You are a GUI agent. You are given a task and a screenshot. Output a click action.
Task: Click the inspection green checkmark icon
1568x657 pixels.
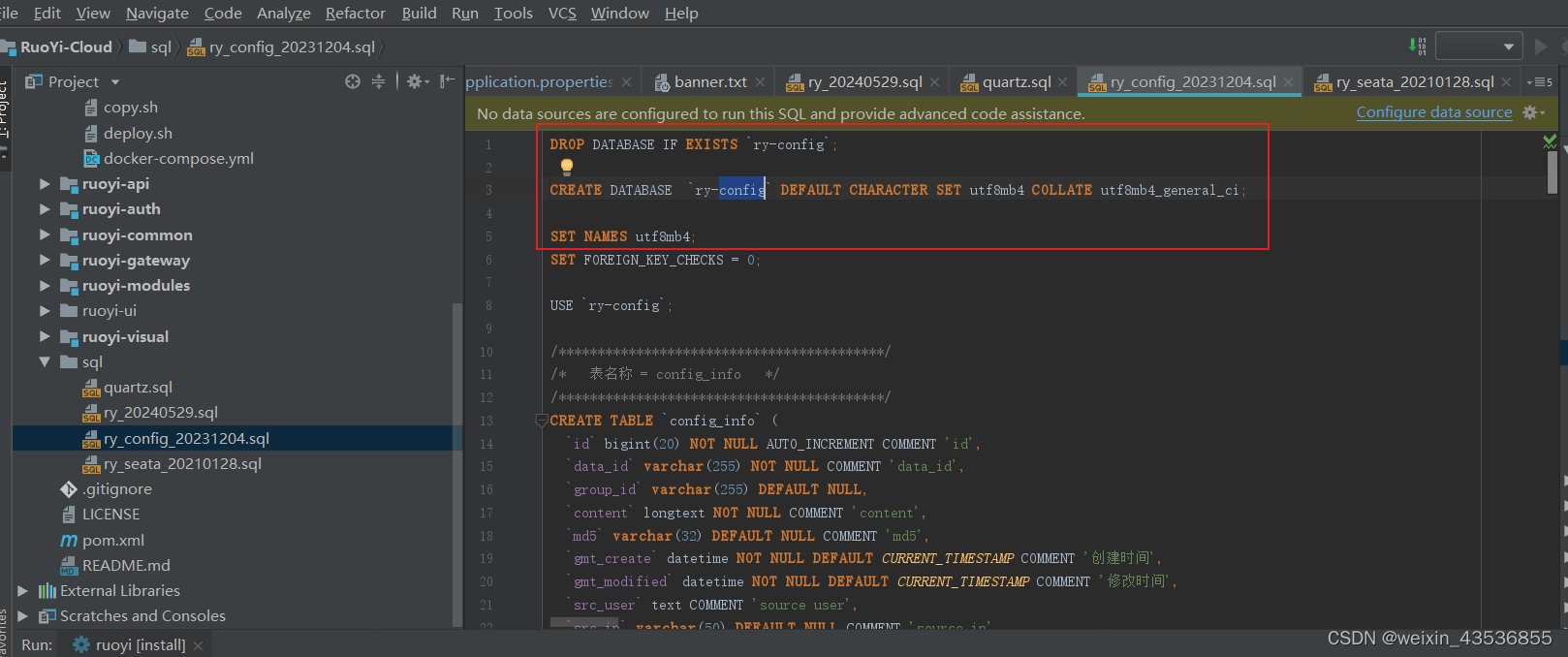(x=1550, y=141)
